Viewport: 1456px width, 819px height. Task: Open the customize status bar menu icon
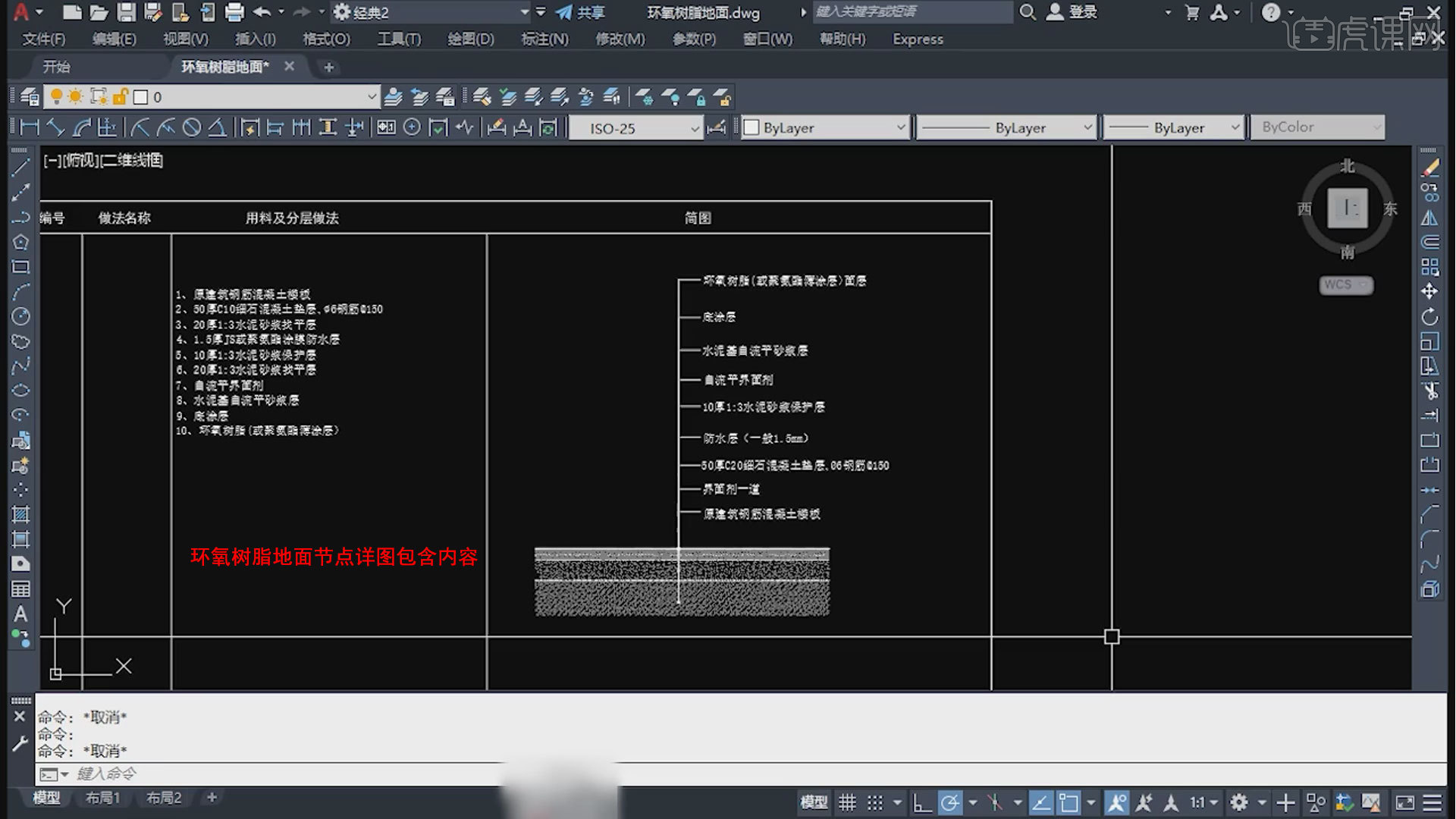[1432, 802]
